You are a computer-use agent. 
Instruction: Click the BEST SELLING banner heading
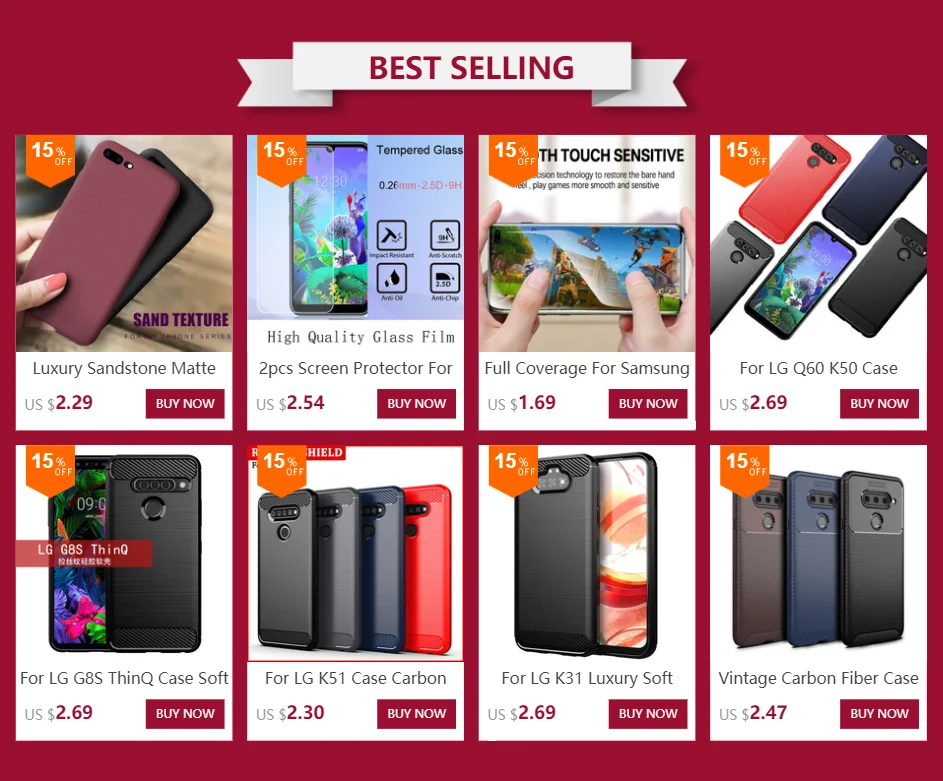(x=471, y=67)
